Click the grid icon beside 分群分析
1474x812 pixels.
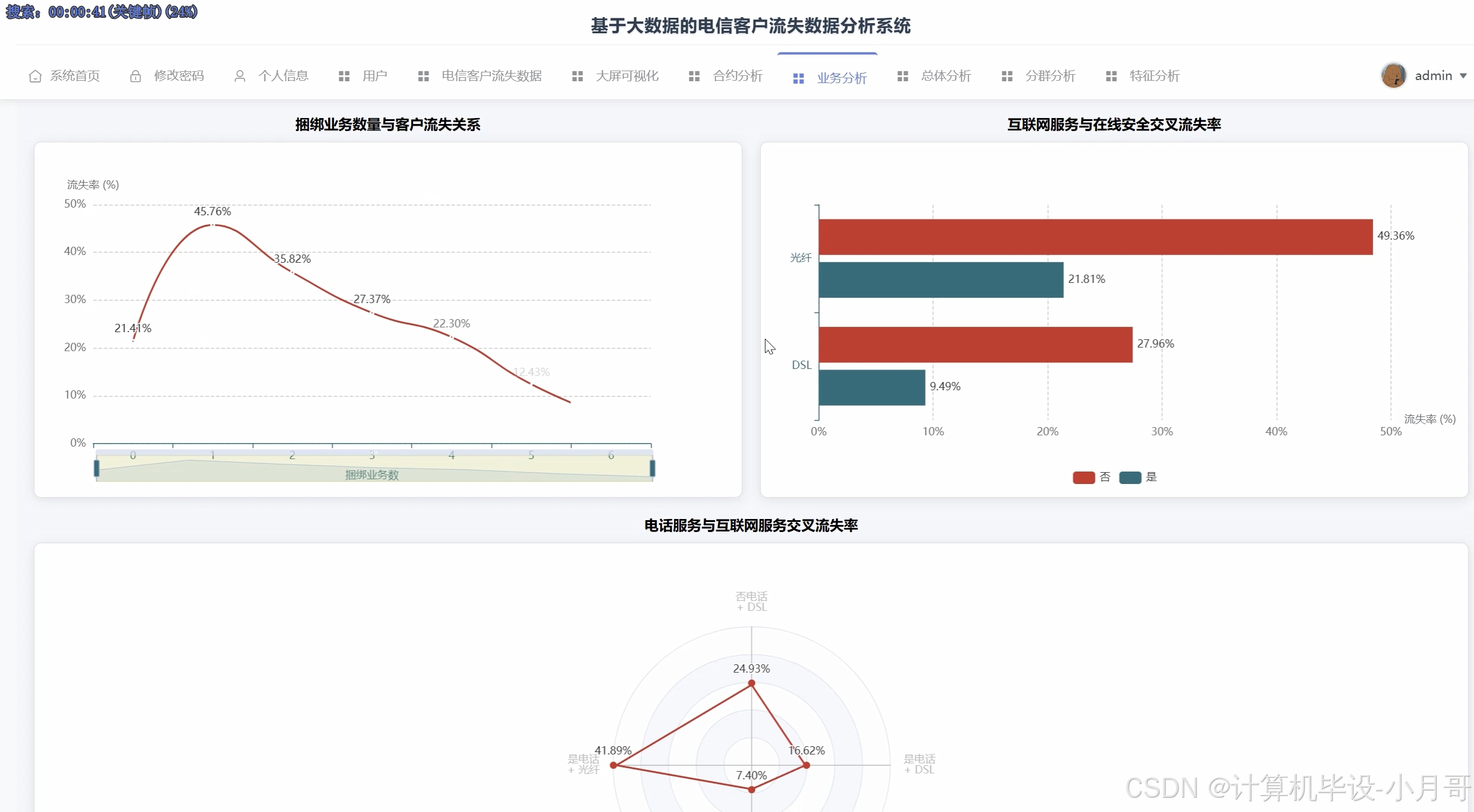click(x=1007, y=76)
